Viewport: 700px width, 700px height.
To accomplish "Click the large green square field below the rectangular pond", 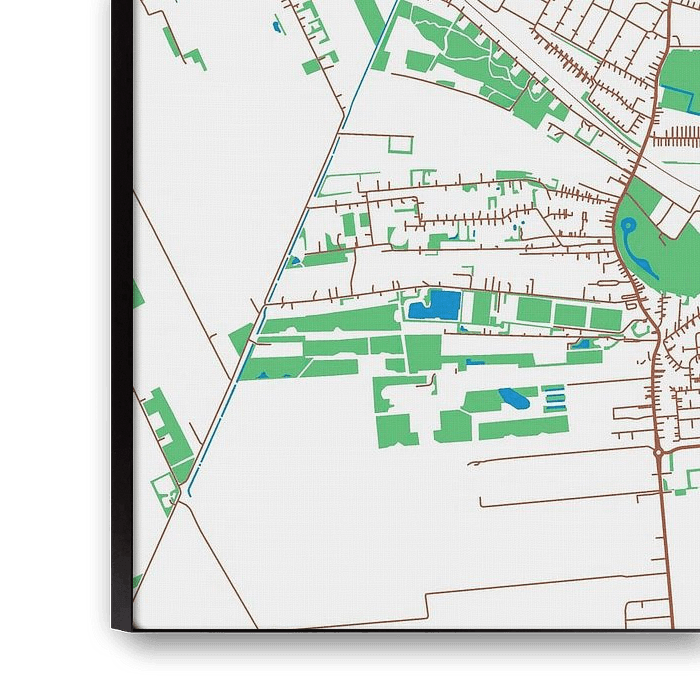I will point(423,352).
